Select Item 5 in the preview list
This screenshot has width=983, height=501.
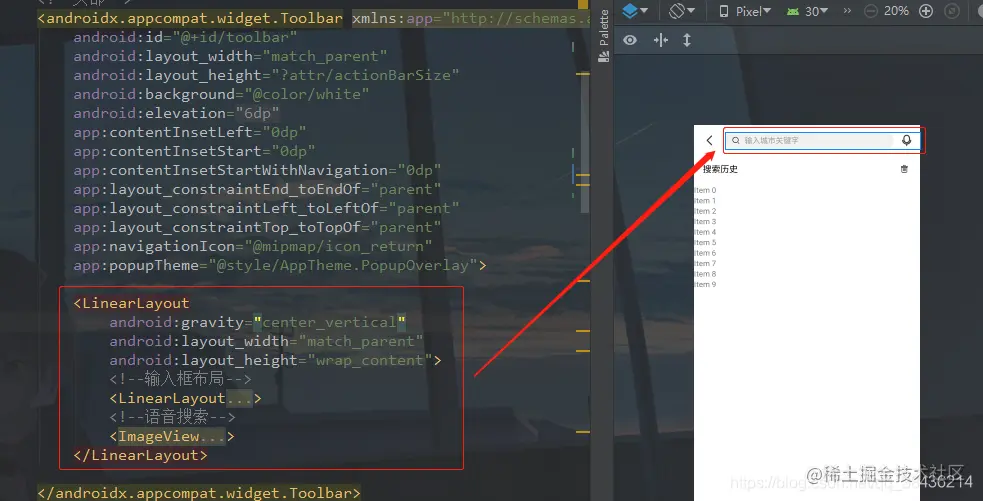coord(705,242)
